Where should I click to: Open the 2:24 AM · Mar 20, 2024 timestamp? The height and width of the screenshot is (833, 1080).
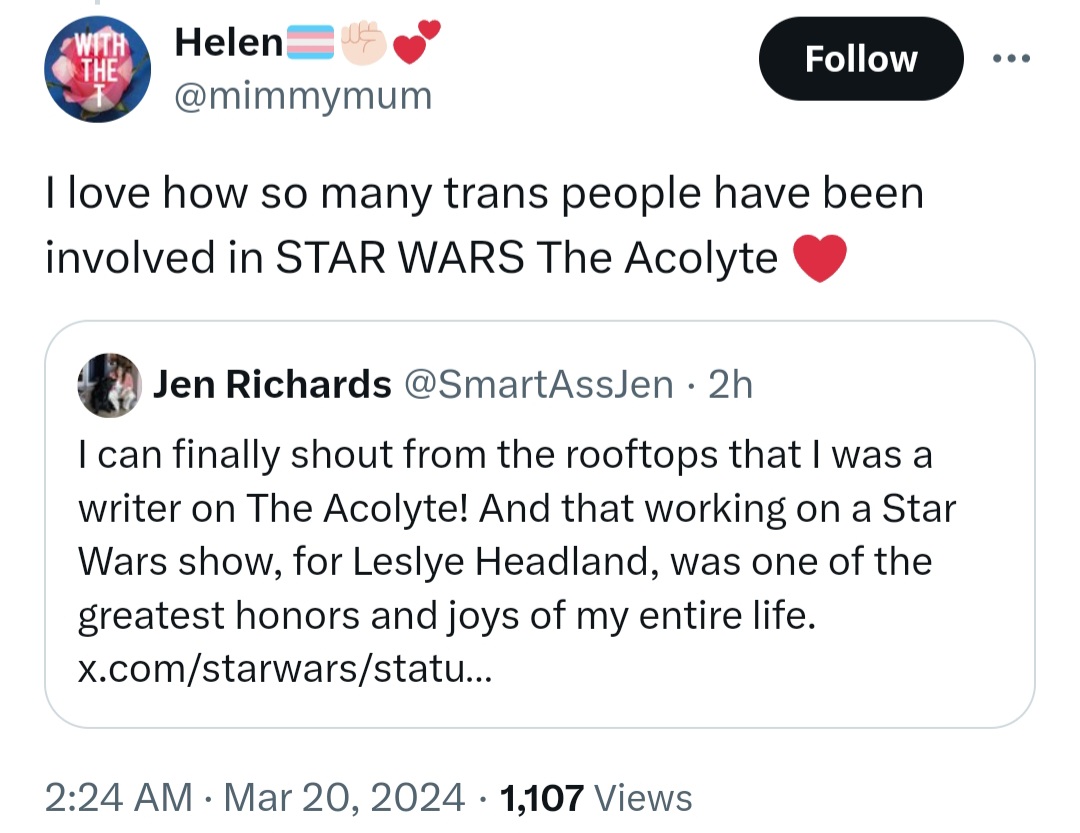click(x=254, y=798)
